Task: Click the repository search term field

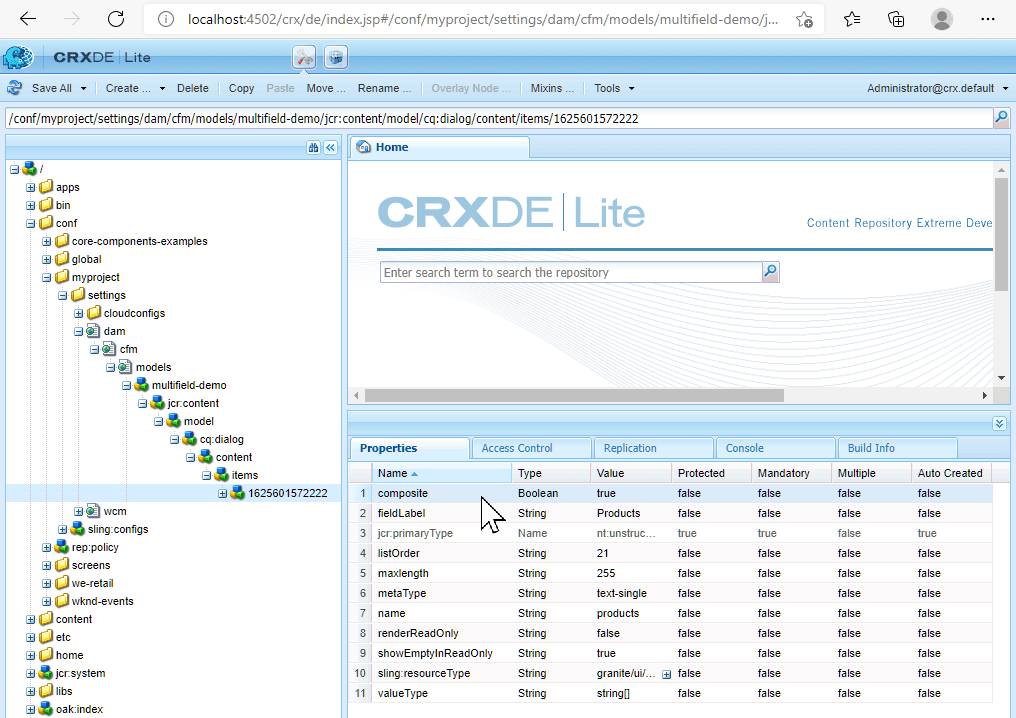Action: click(x=571, y=272)
